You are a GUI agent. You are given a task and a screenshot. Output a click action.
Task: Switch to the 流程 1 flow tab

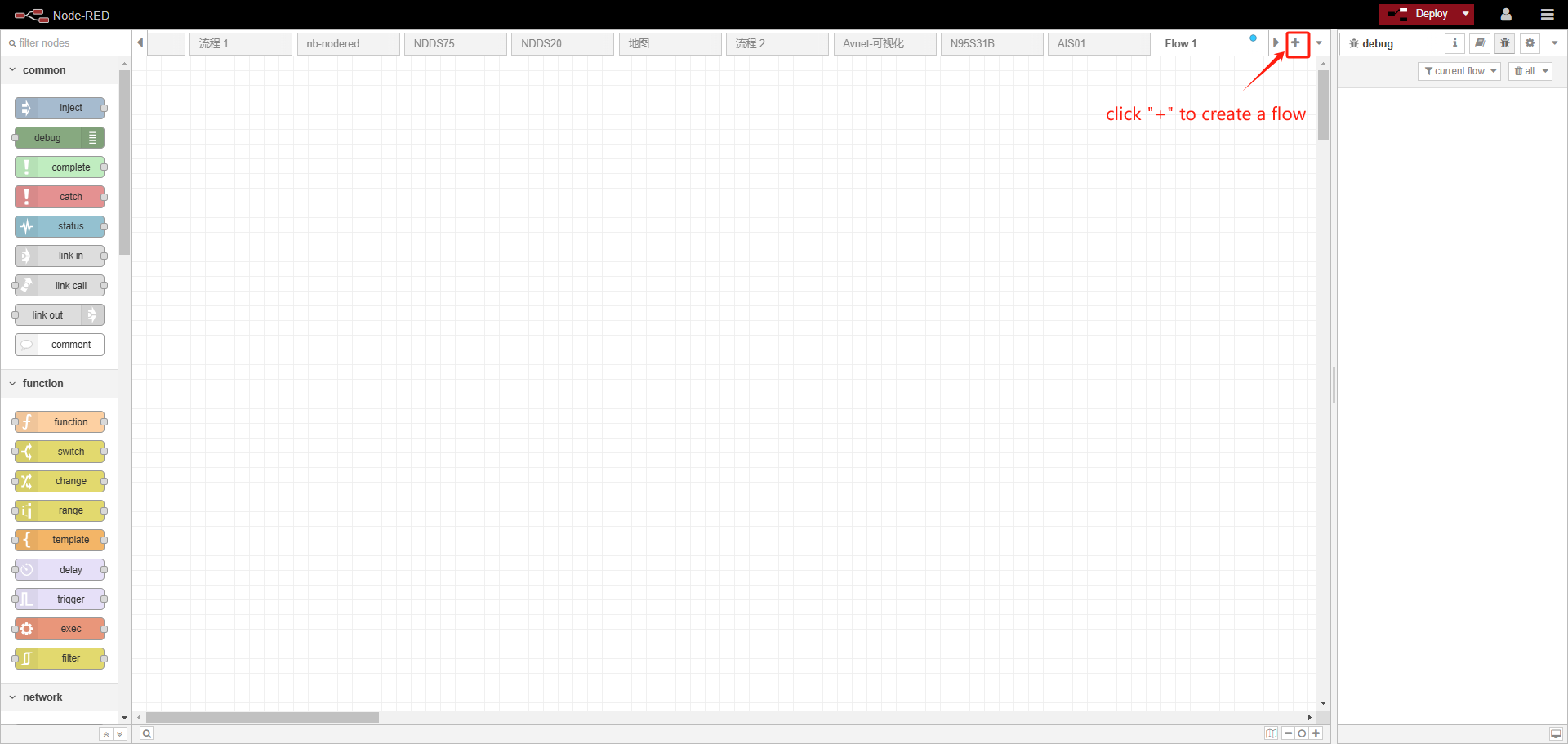241,44
